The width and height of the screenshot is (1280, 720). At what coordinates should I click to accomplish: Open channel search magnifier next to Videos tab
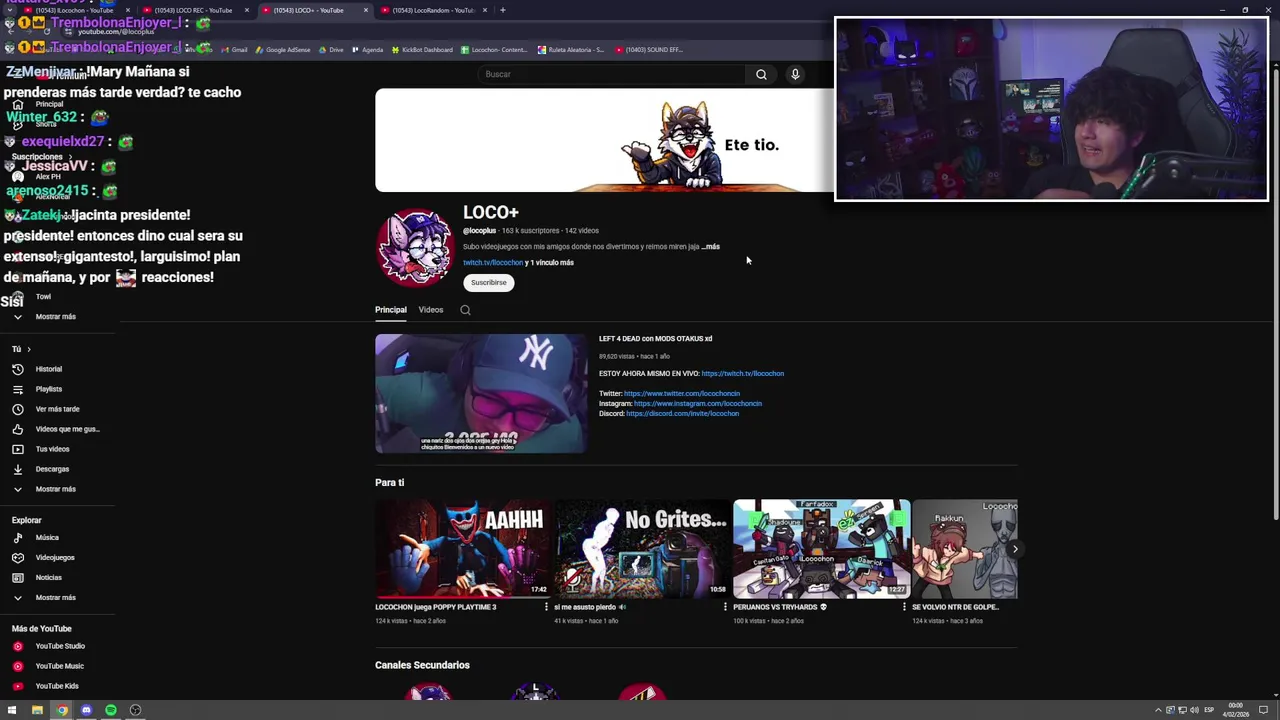tap(465, 310)
